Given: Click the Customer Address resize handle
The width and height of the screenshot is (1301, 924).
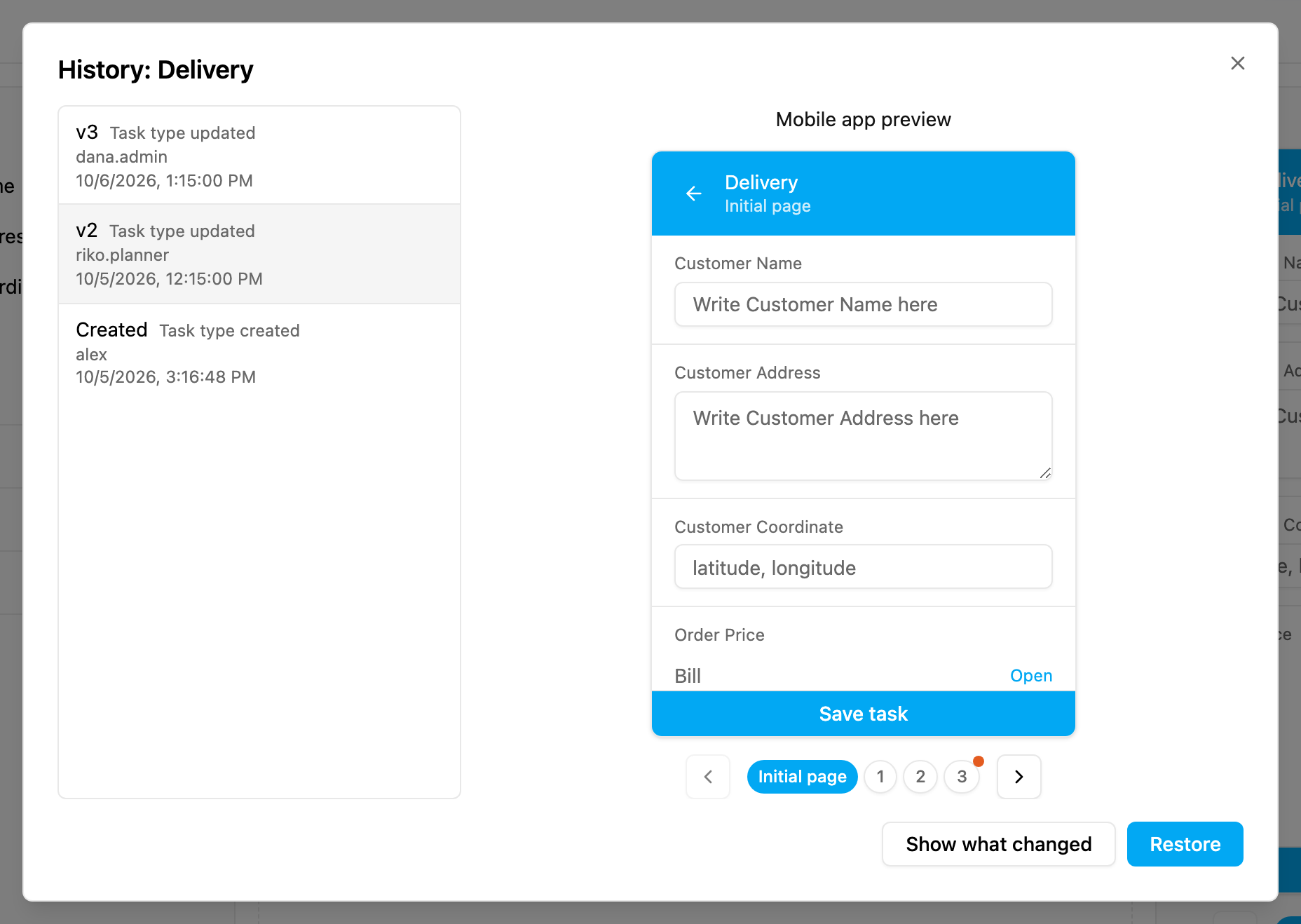Looking at the screenshot, I should point(1045,473).
